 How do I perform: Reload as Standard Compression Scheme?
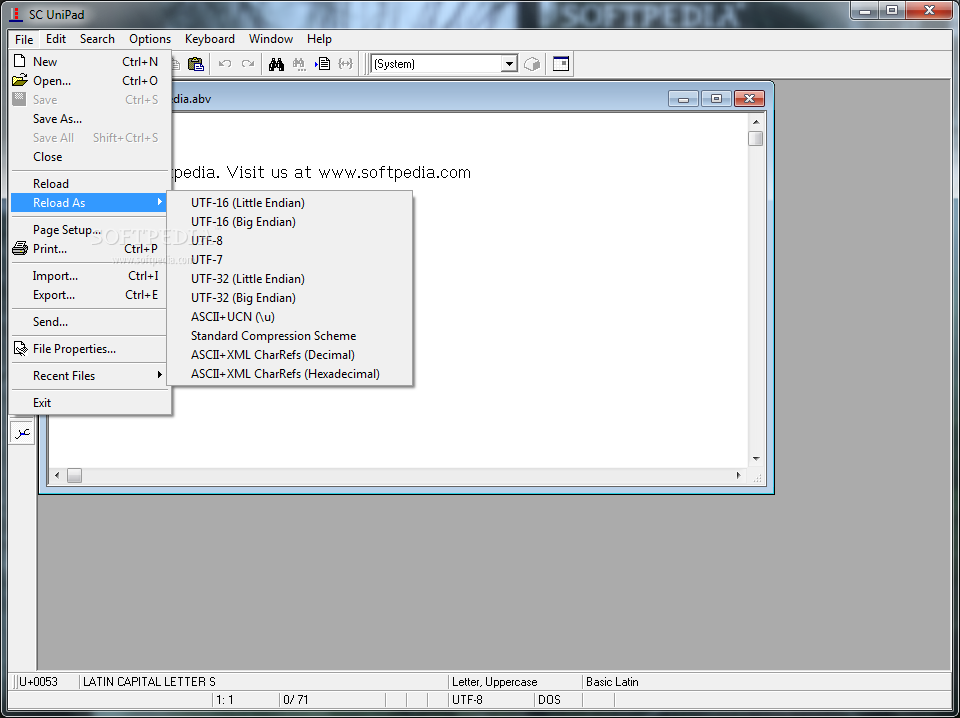pyautogui.click(x=290, y=335)
